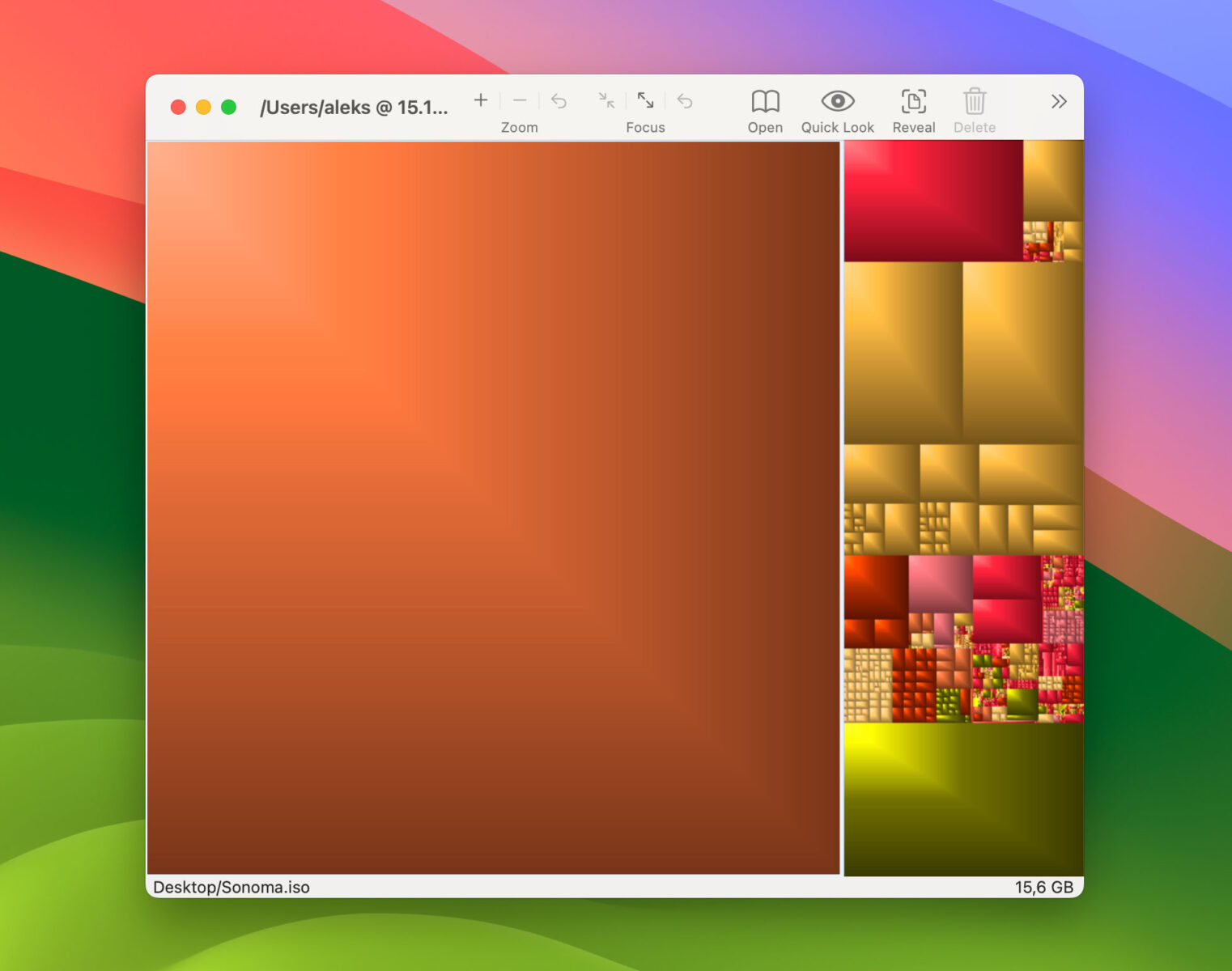Screen dimensions: 1232x971
Task: Open the selected file with the Open icon
Action: coord(764,102)
